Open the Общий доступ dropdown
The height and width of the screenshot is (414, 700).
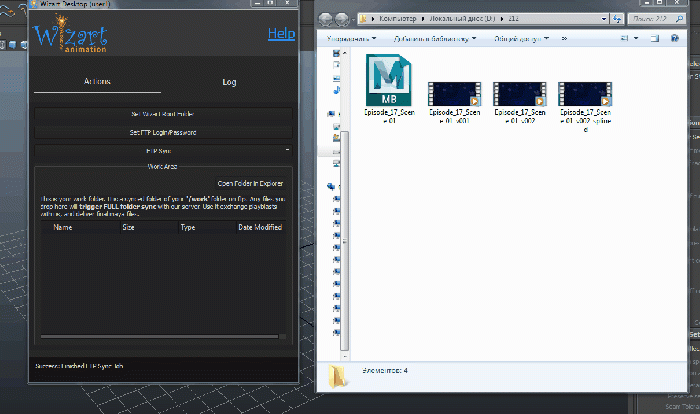tap(521, 39)
